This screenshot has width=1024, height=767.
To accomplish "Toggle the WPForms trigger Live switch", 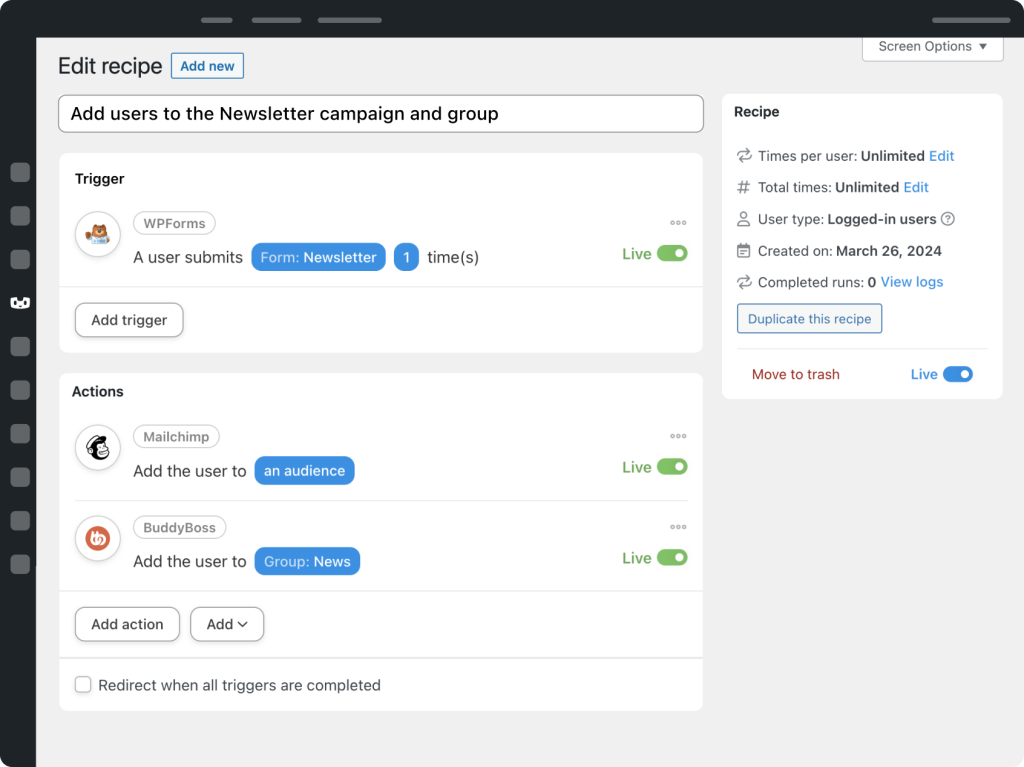I will (672, 254).
